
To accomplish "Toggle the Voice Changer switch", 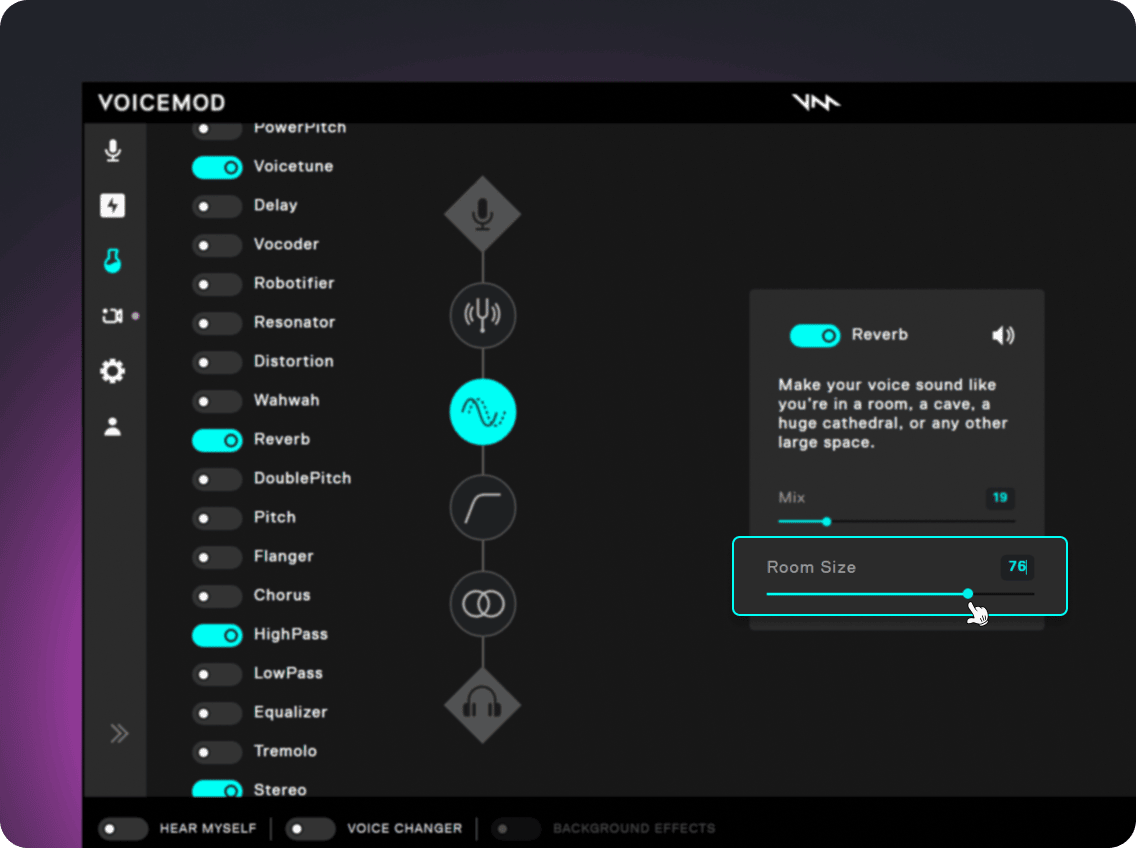I will click(310, 828).
